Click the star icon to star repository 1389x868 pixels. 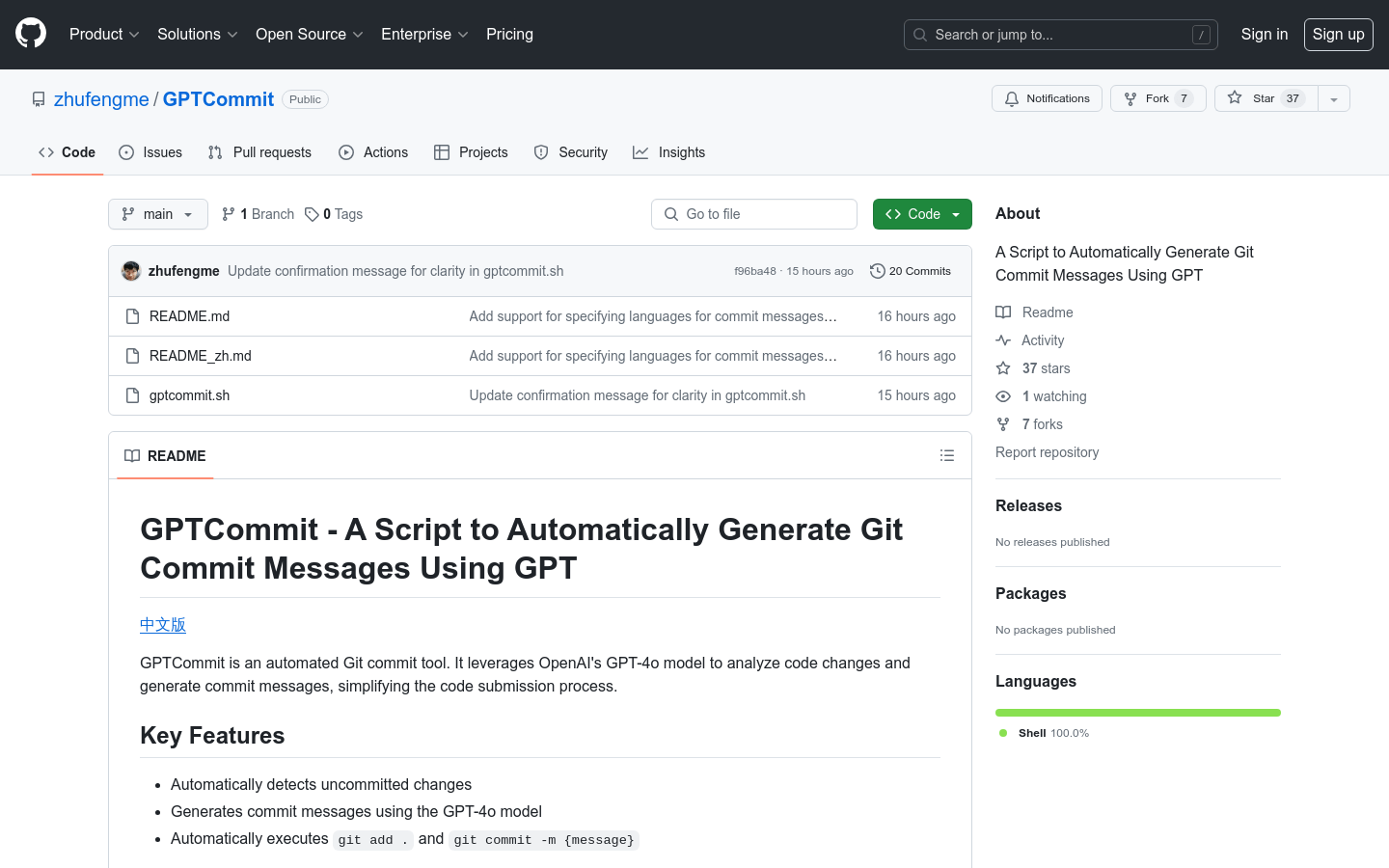tap(1235, 97)
